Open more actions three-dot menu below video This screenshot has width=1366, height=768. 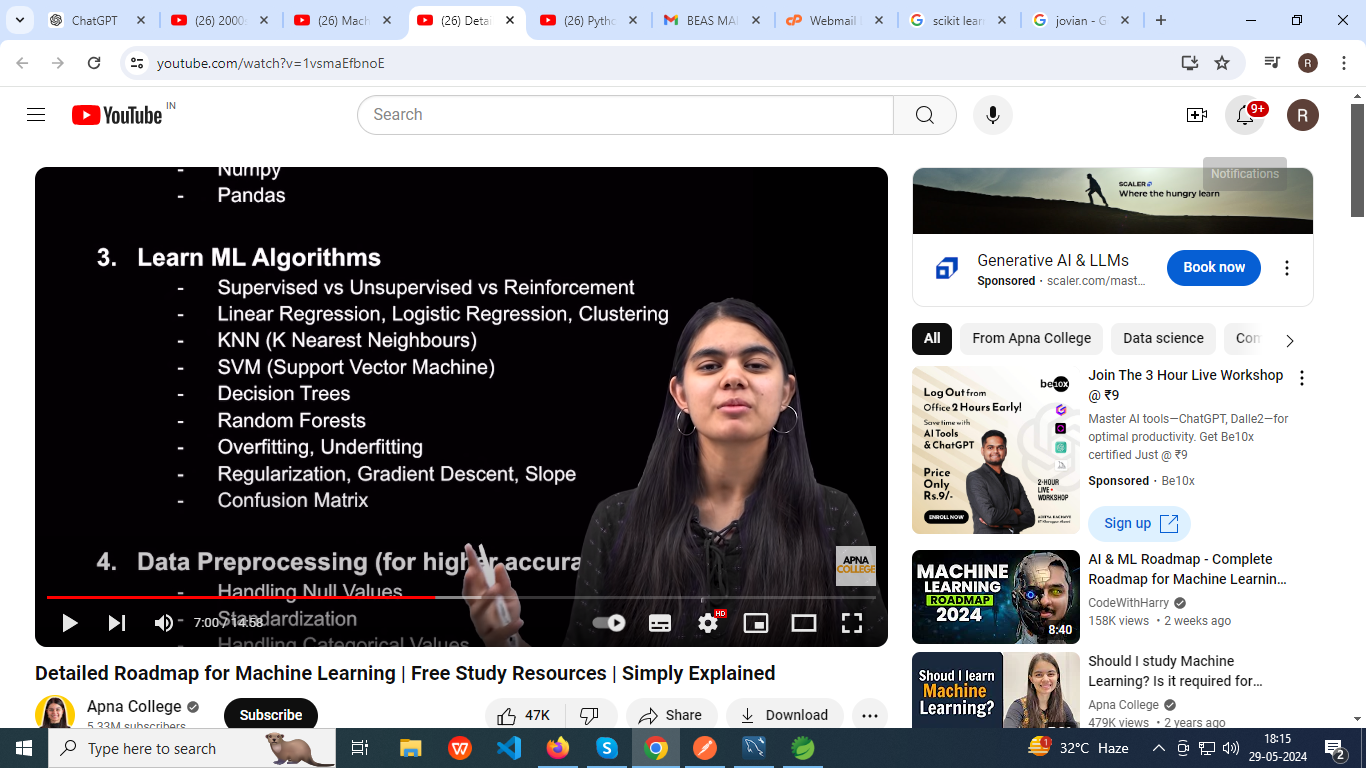coord(870,715)
